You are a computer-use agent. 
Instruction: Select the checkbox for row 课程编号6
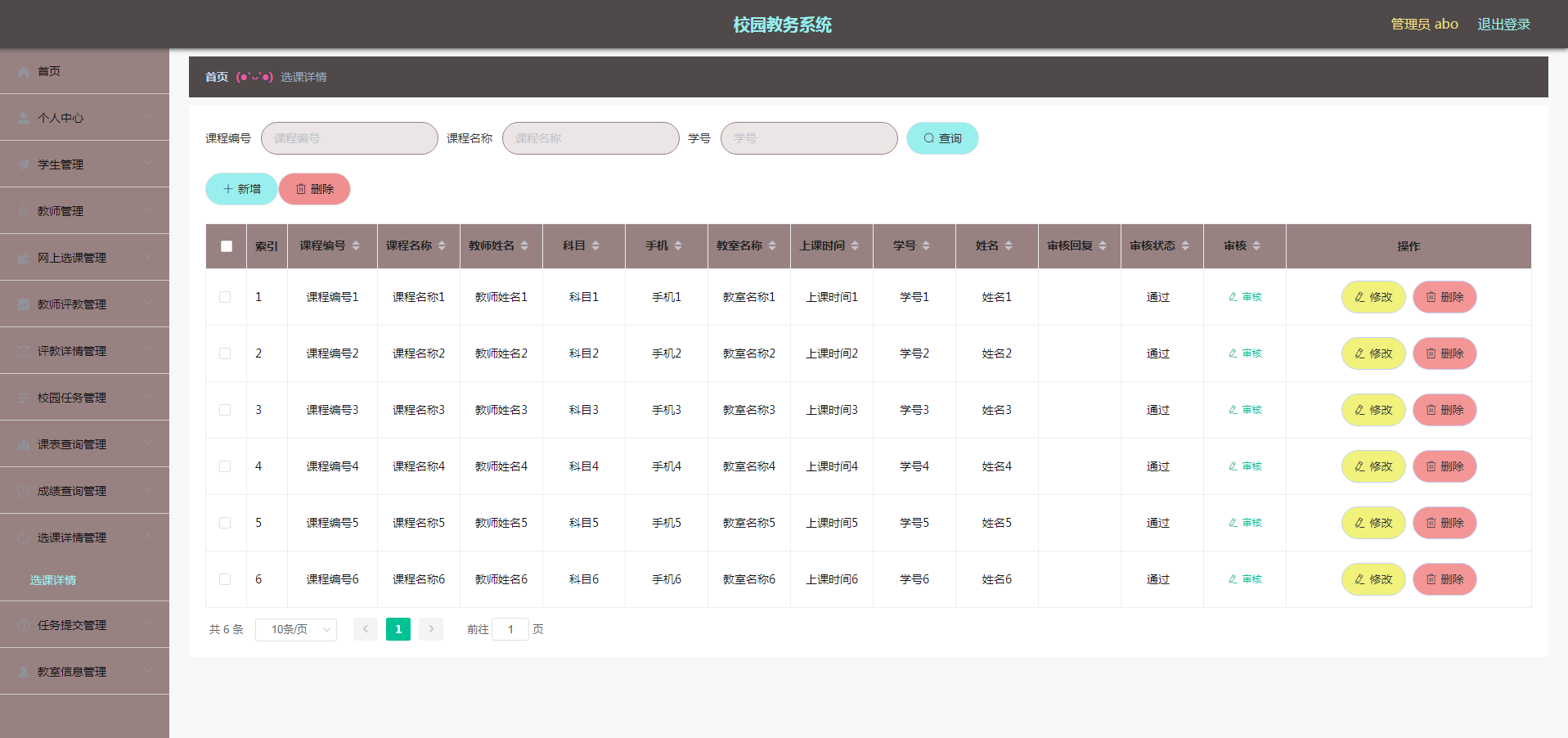[225, 579]
